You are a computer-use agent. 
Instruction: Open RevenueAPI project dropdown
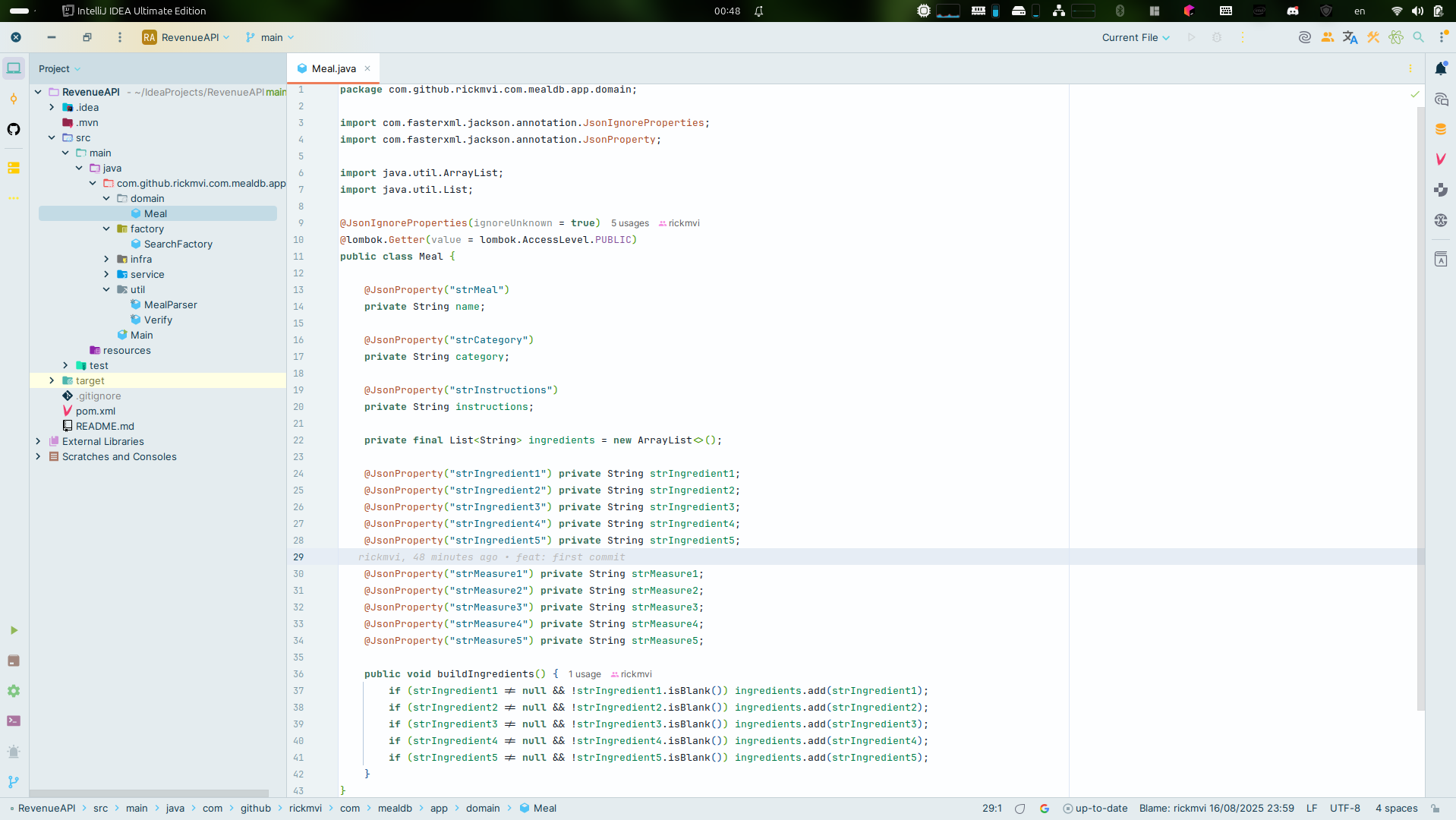coord(186,37)
